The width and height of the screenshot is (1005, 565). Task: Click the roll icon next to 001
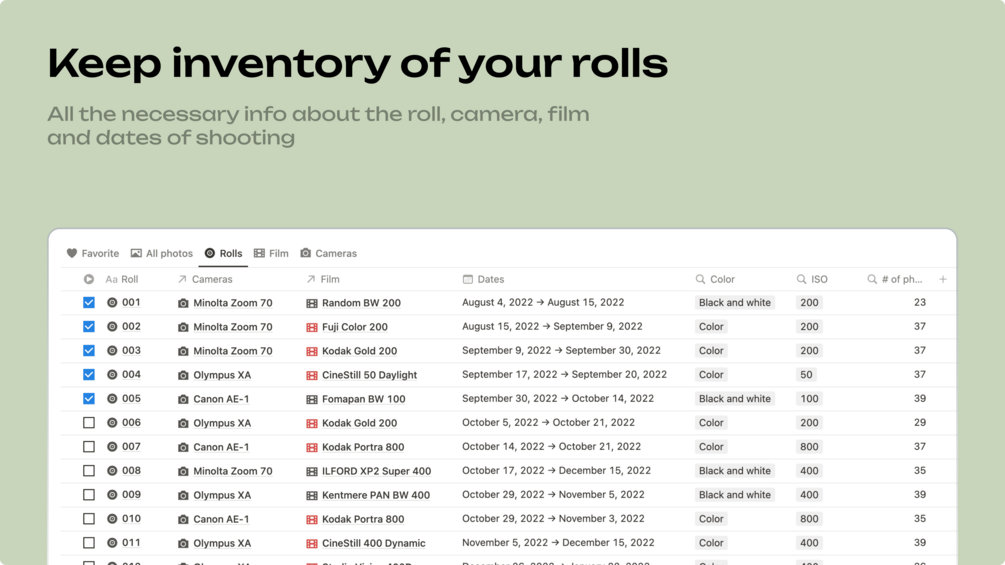(112, 303)
